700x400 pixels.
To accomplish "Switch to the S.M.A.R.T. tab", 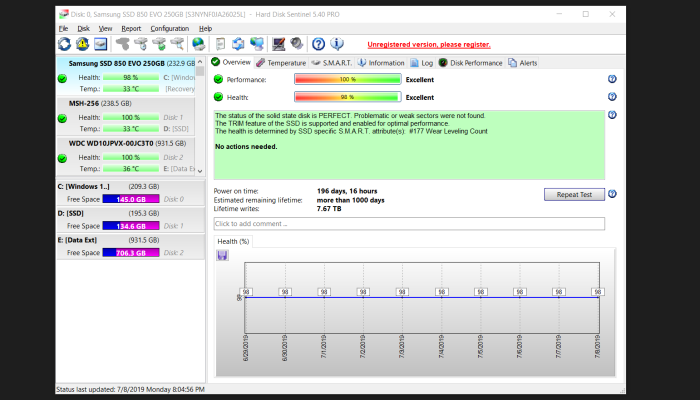I will (x=332, y=63).
